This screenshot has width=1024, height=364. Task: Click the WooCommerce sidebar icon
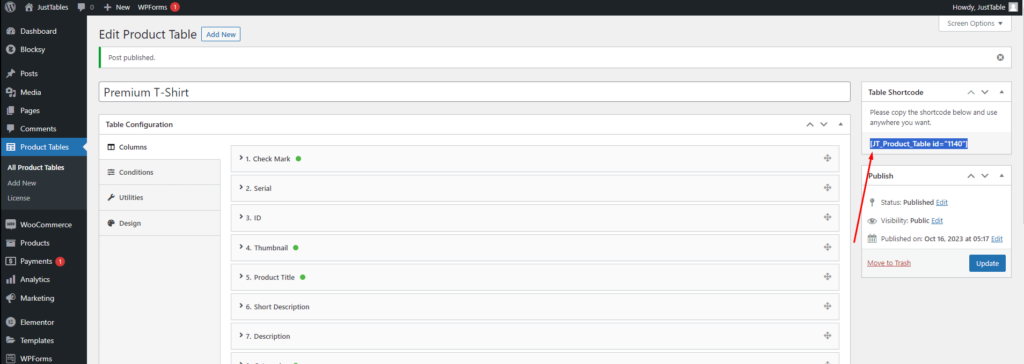tap(10, 224)
